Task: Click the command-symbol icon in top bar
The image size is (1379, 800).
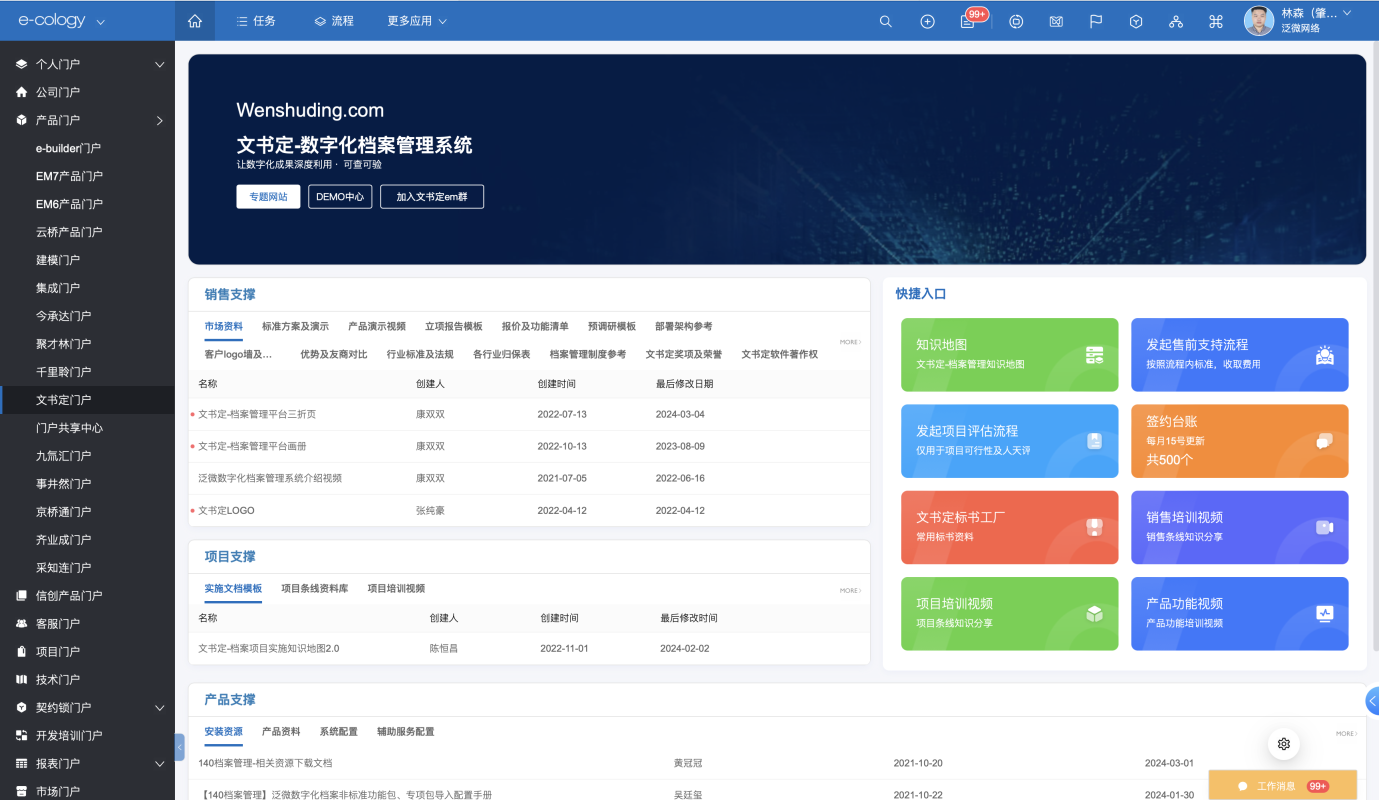Action: coord(1216,21)
